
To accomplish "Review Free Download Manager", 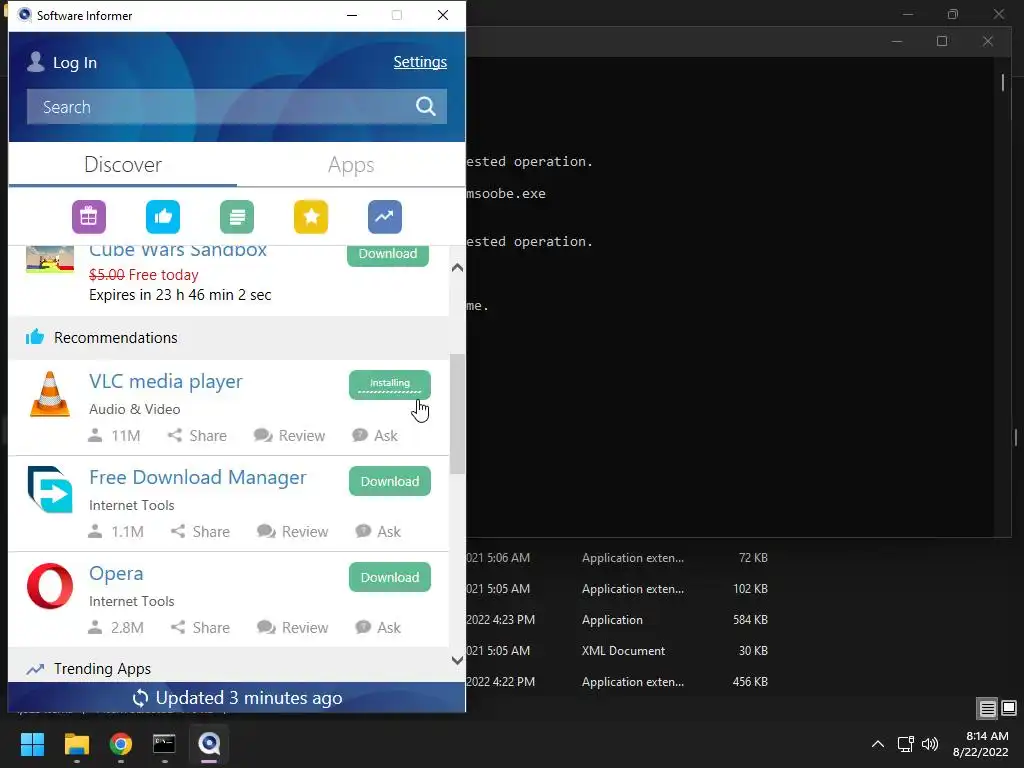I will point(293,532).
